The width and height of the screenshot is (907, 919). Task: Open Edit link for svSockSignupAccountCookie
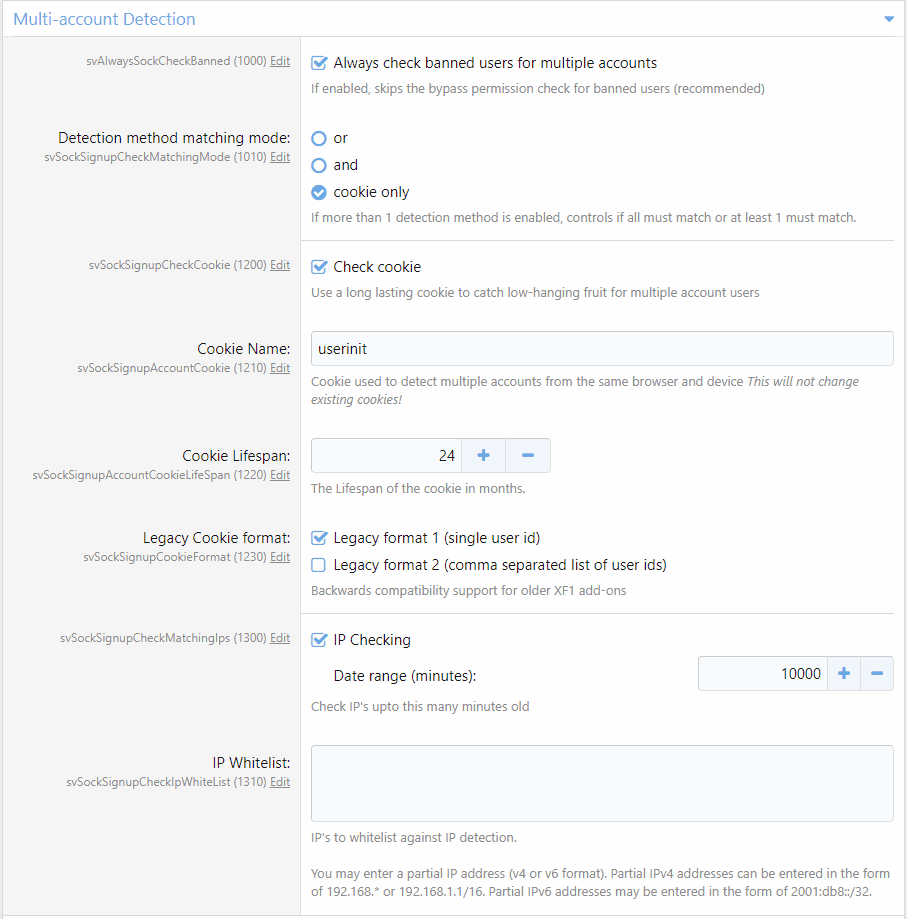280,368
